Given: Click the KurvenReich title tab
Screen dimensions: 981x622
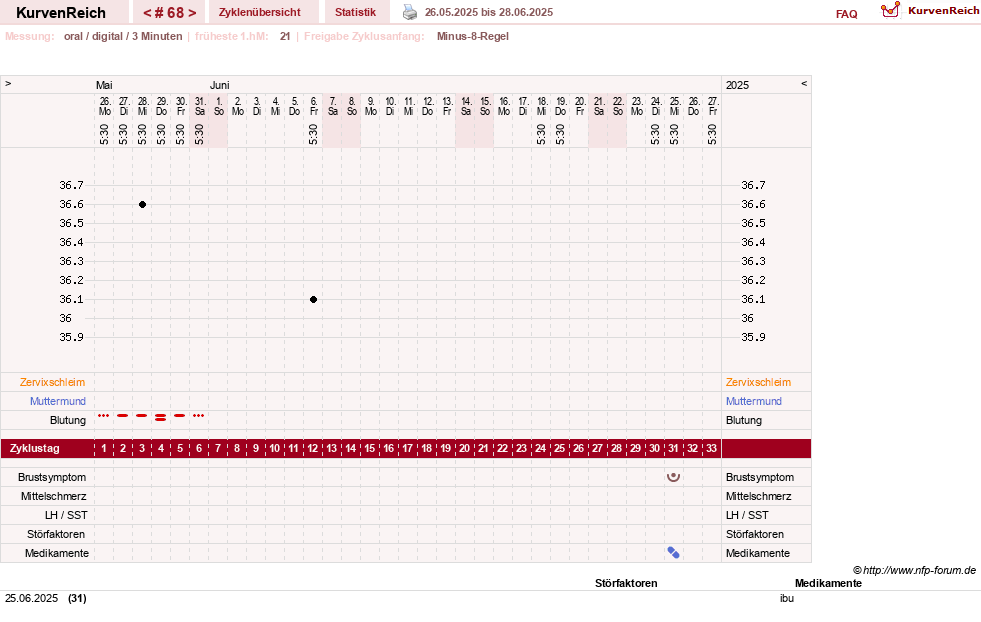Looking at the screenshot, I should 61,13.
